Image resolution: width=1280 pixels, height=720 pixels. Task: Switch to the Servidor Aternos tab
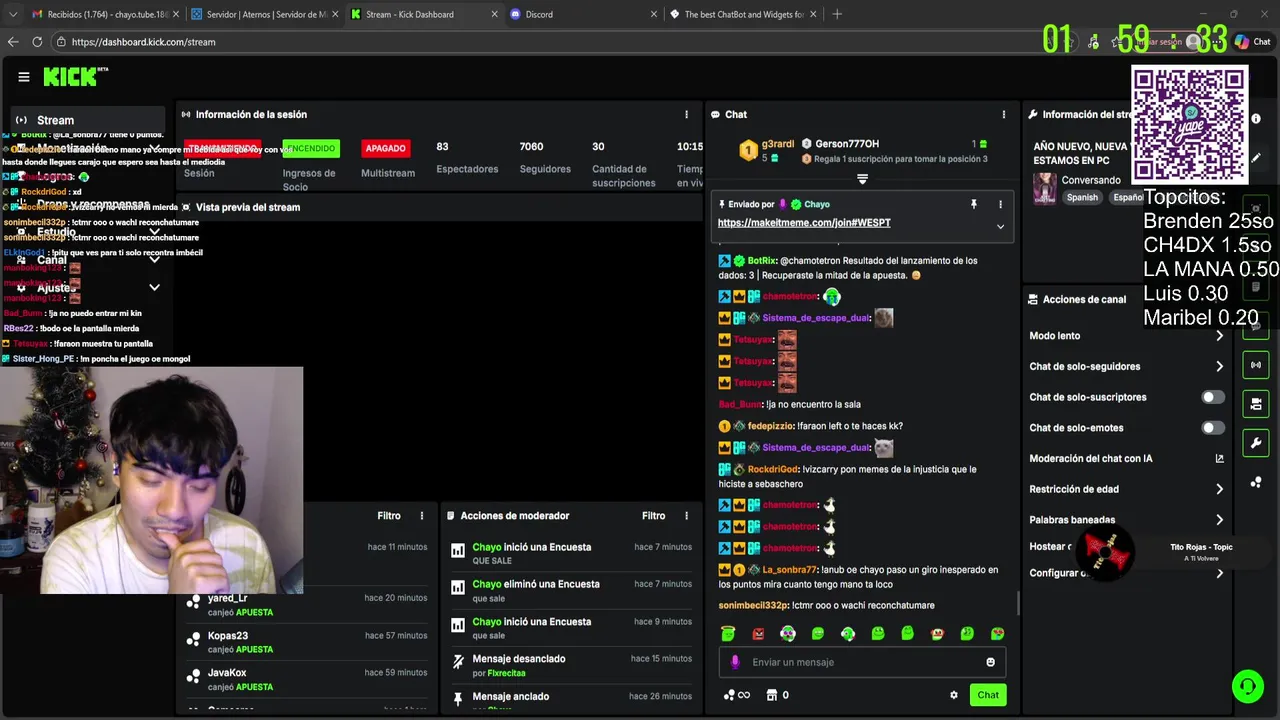(x=265, y=14)
